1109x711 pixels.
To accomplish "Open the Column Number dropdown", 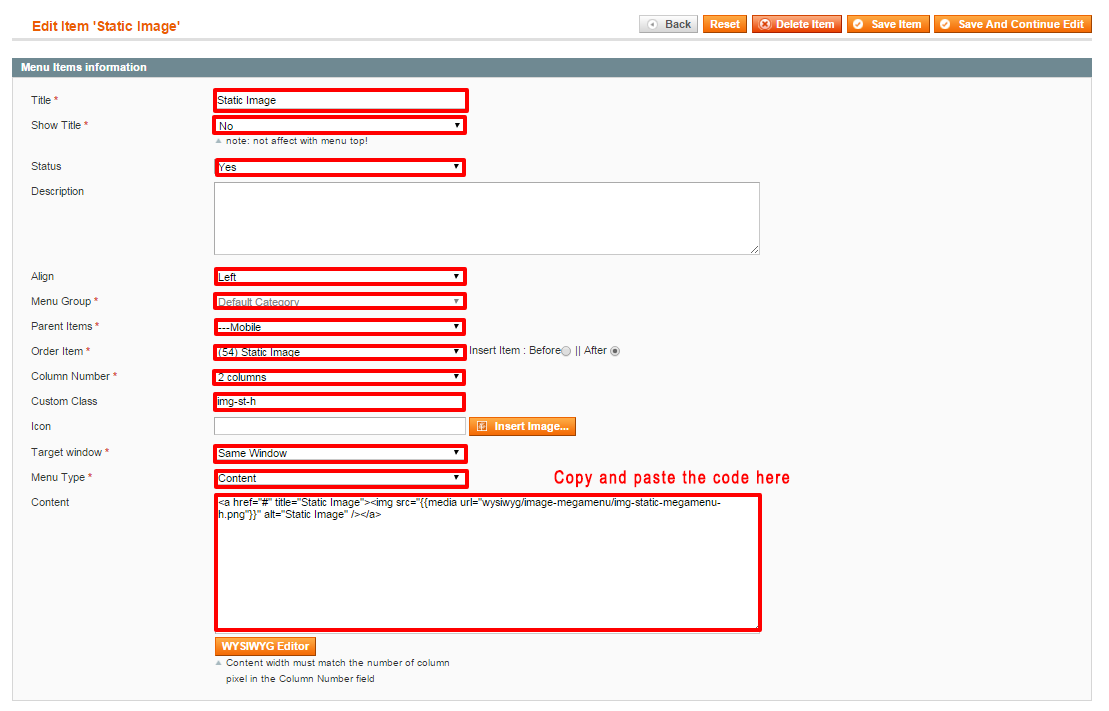I will point(339,377).
